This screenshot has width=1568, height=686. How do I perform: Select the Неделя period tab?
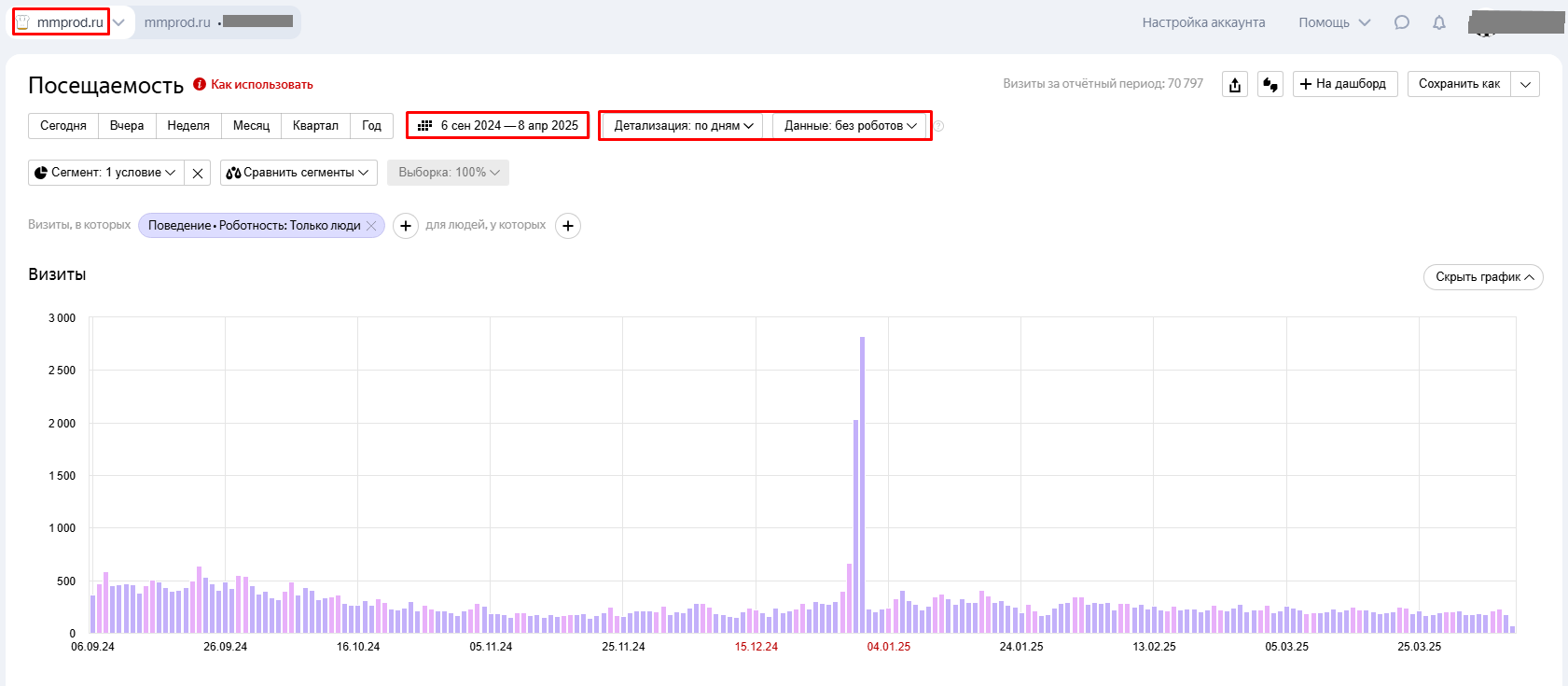(188, 125)
